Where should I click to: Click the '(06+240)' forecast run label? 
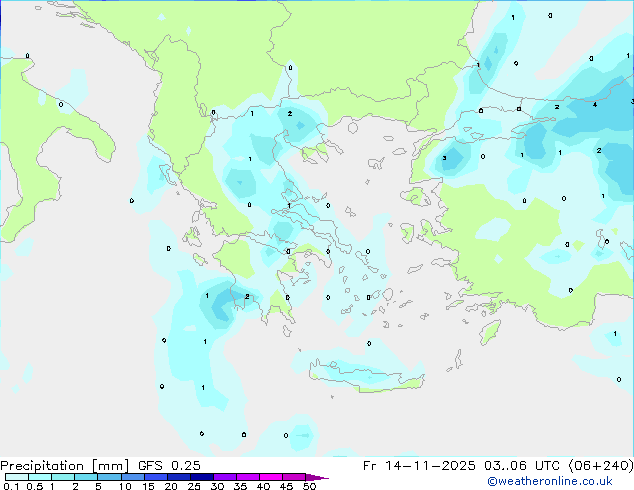click(601, 466)
